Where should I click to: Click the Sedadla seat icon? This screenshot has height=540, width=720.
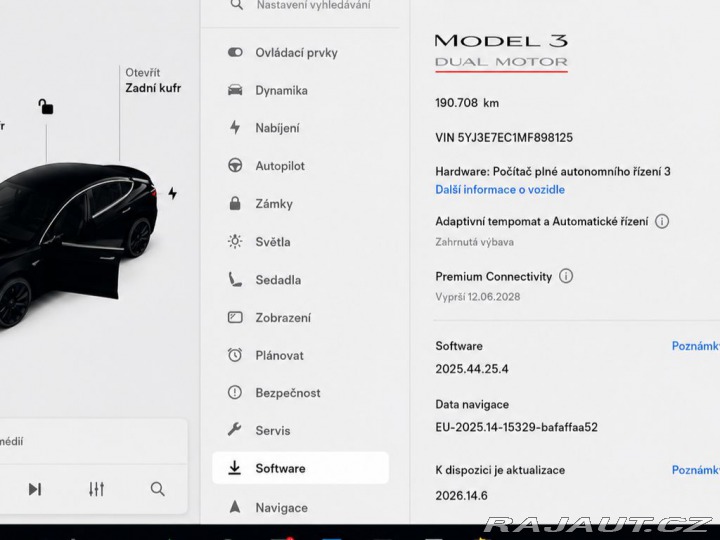(x=235, y=279)
